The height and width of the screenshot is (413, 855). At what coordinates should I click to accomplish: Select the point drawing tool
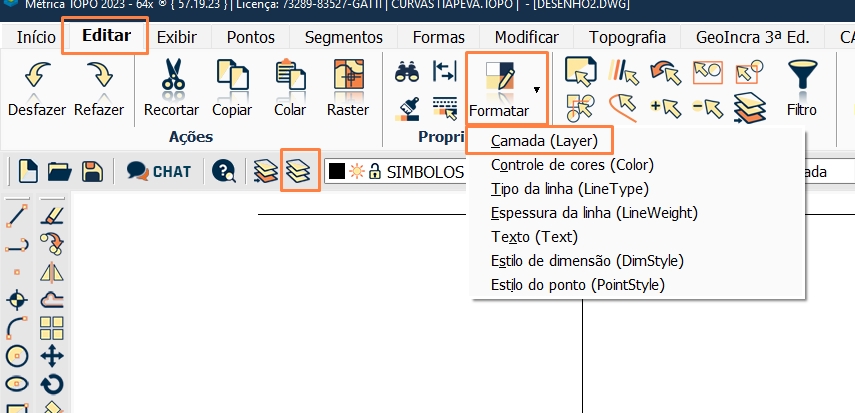17,271
